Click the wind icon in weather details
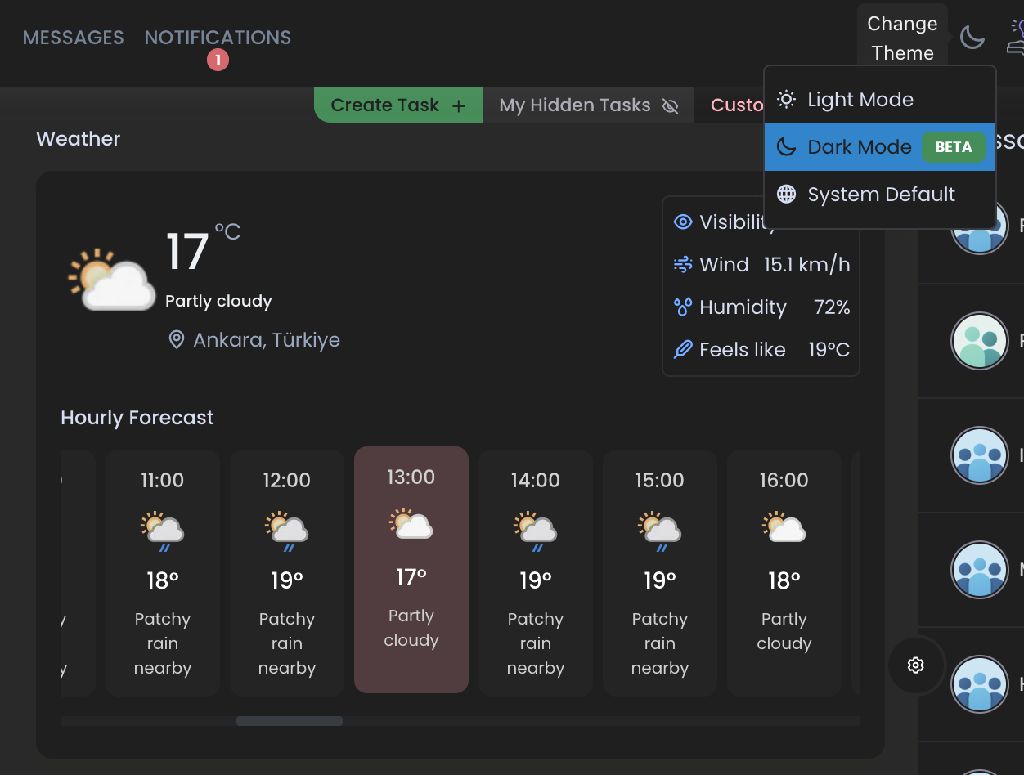The image size is (1024, 775). pos(683,265)
